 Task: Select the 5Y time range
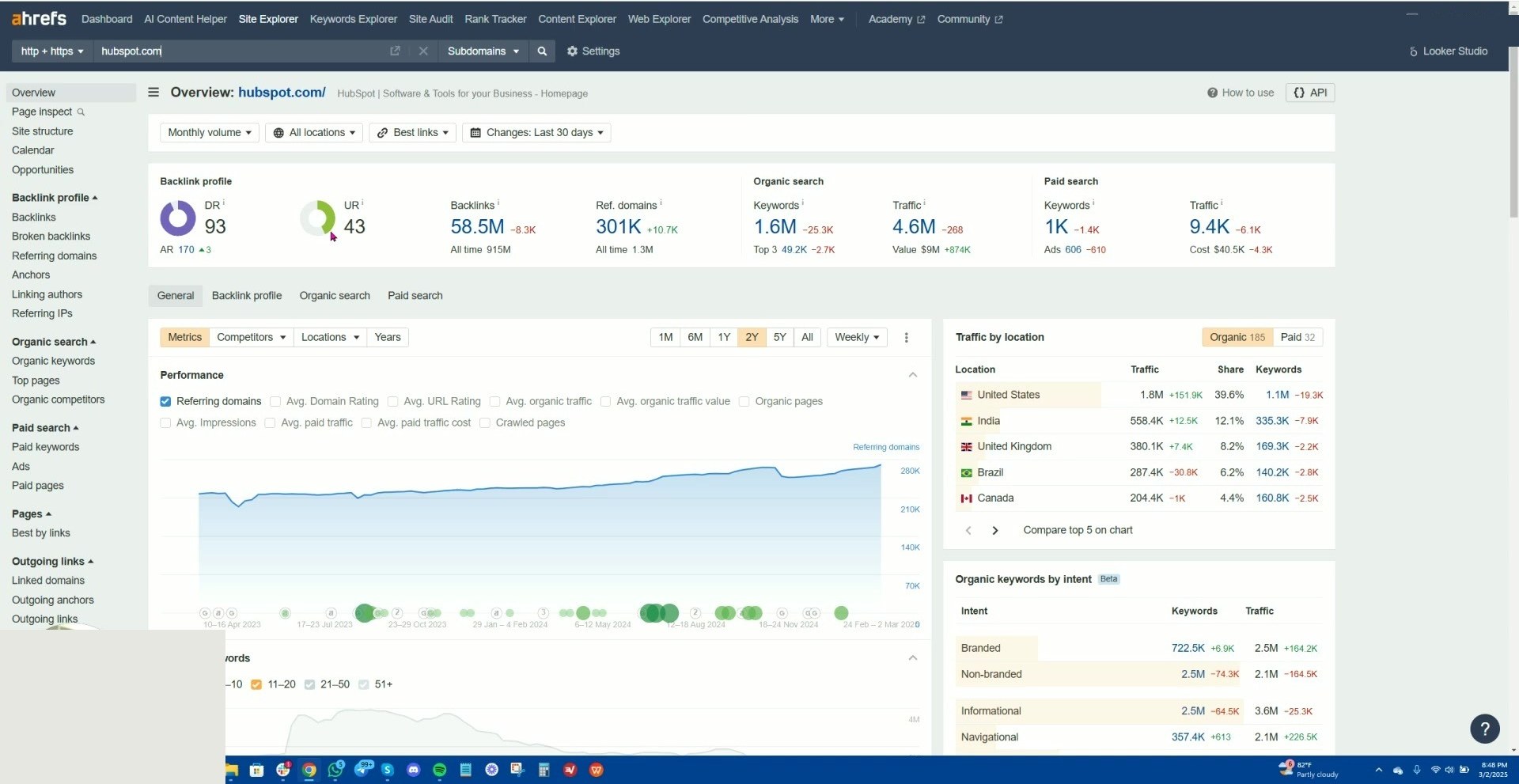779,337
